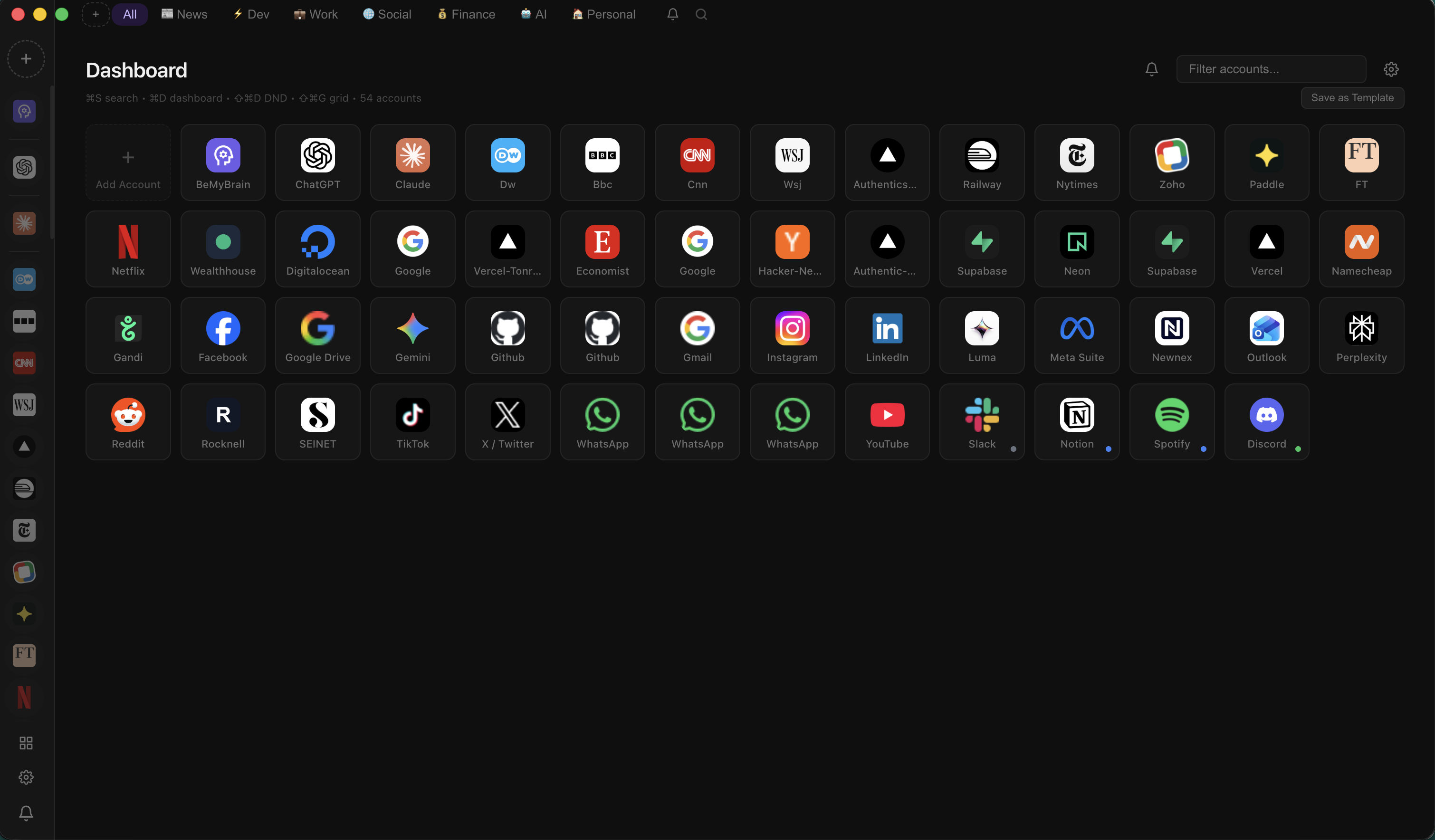Open the YouTube tile

coord(887,422)
